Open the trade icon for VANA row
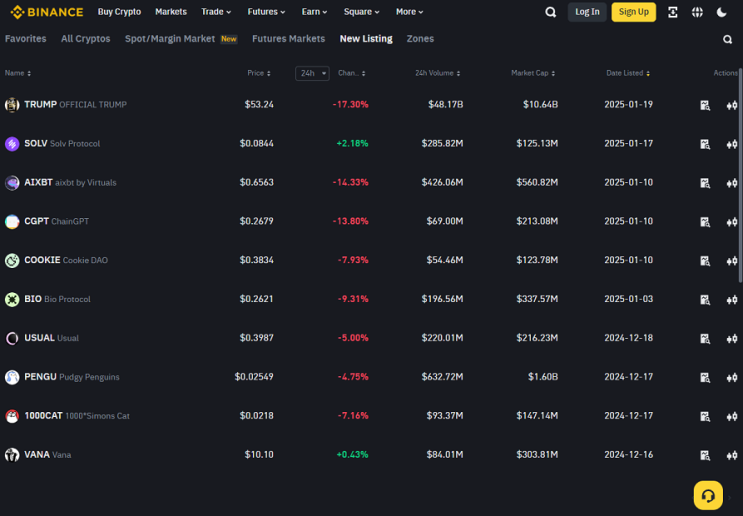The height and width of the screenshot is (516, 743). (x=732, y=455)
